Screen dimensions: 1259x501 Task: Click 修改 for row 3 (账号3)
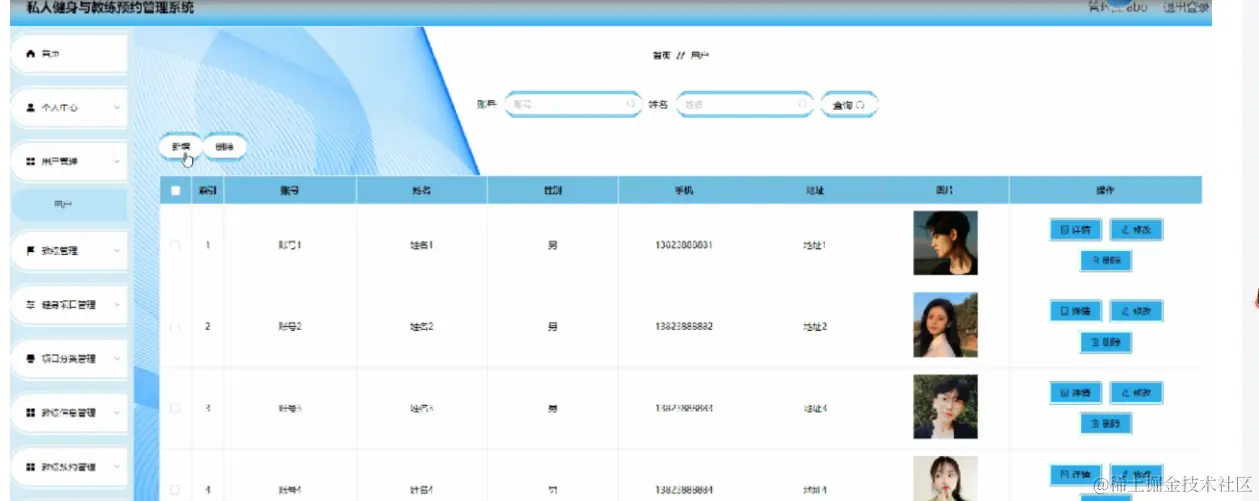coord(1136,392)
